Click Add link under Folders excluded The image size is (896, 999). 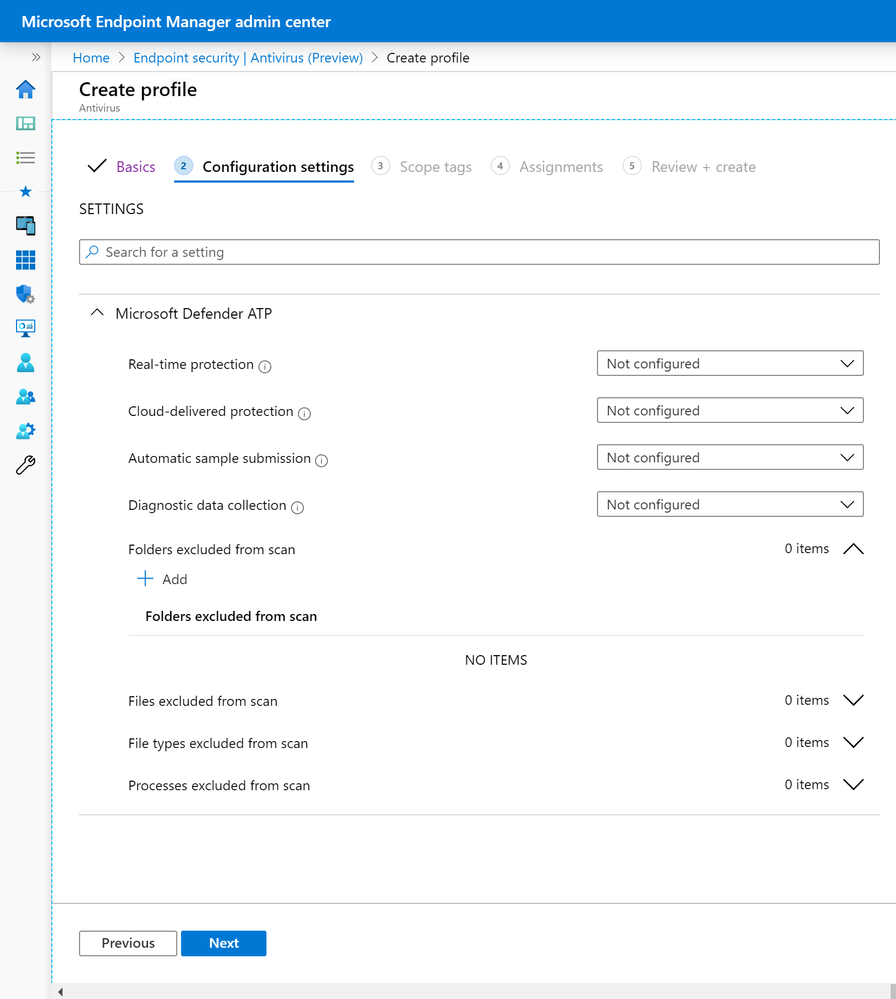tap(175, 579)
